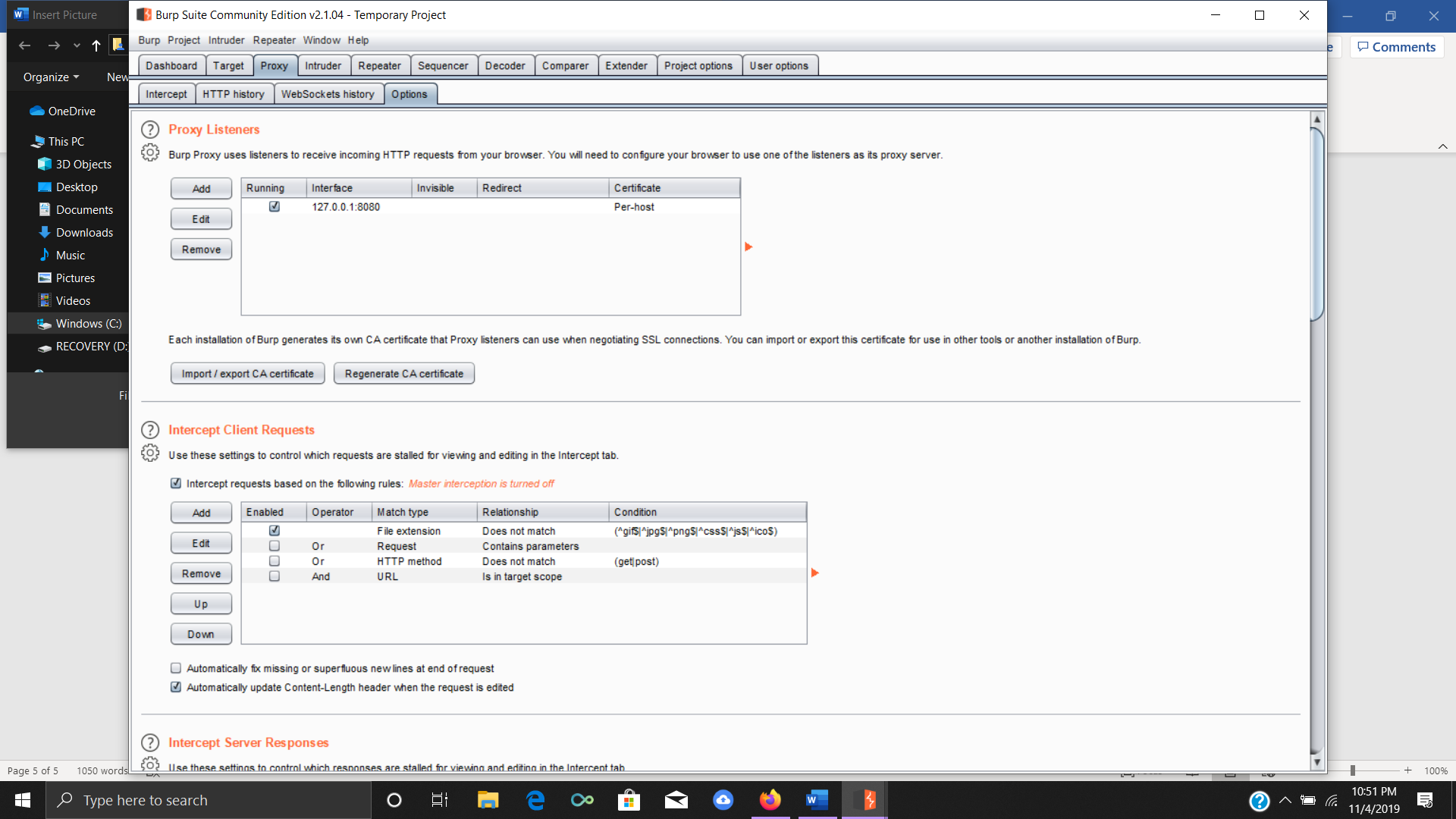This screenshot has width=1456, height=819.
Task: Show hidden system tray icons chevron
Action: [x=1285, y=800]
